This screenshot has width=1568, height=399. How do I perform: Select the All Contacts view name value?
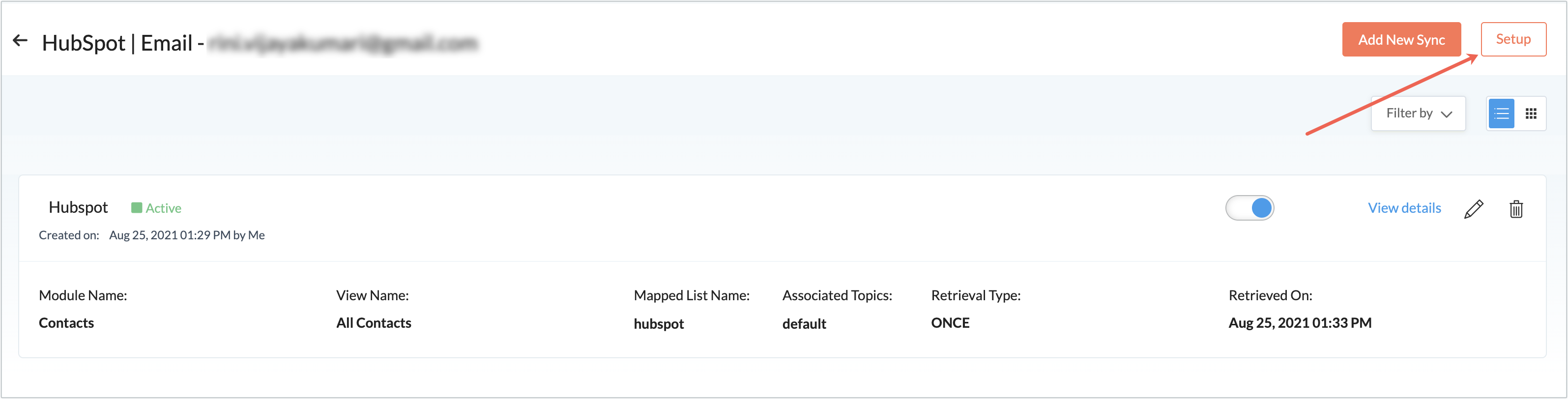(374, 323)
